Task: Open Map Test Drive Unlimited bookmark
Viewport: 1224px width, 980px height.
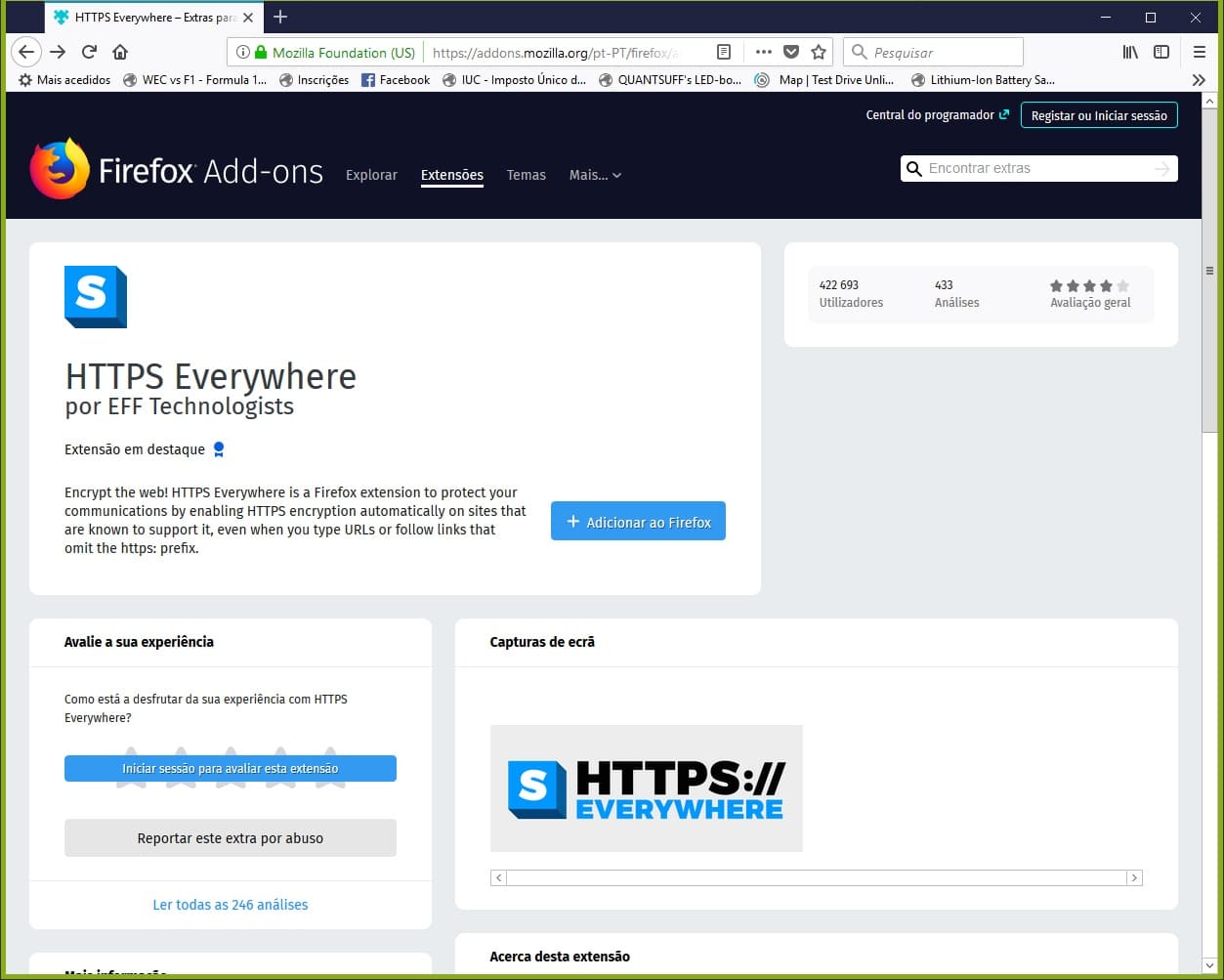Action: click(825, 80)
